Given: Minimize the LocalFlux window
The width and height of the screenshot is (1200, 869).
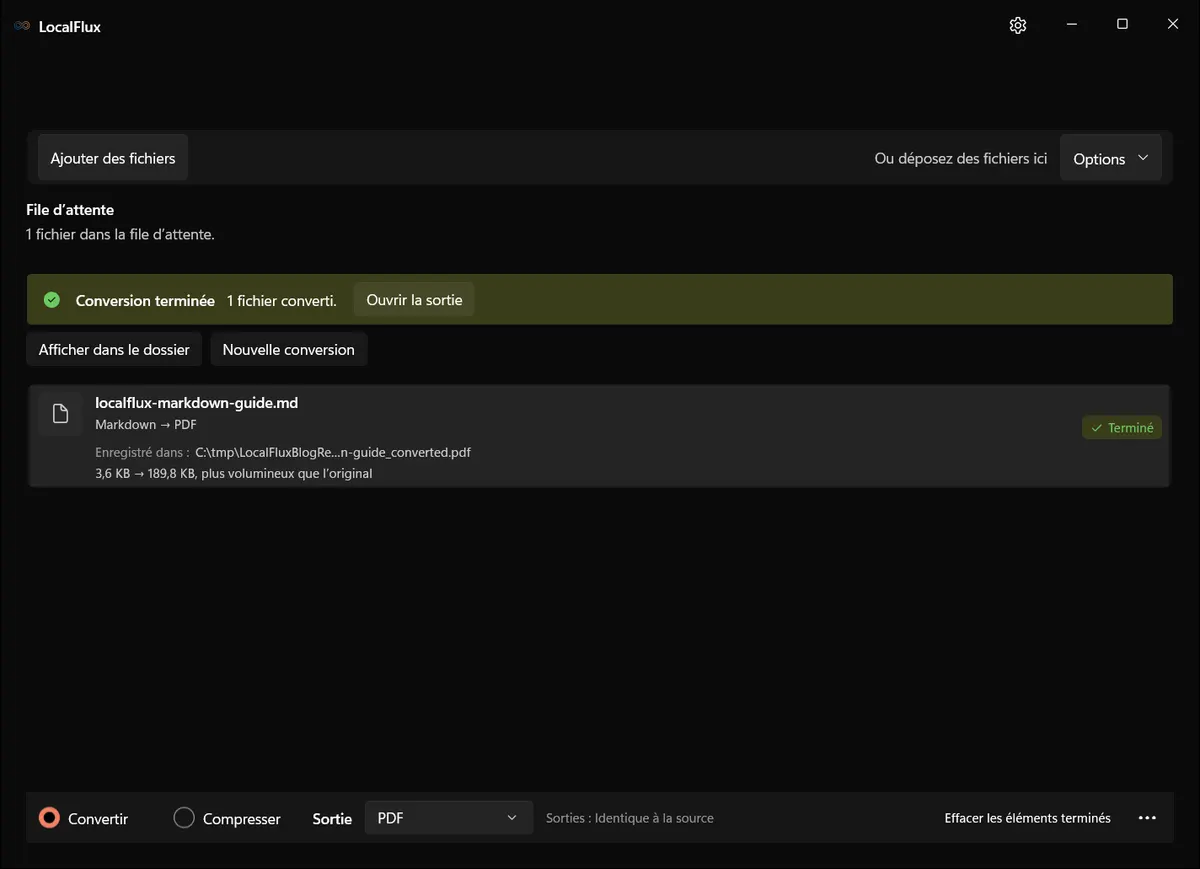Looking at the screenshot, I should (1071, 25).
